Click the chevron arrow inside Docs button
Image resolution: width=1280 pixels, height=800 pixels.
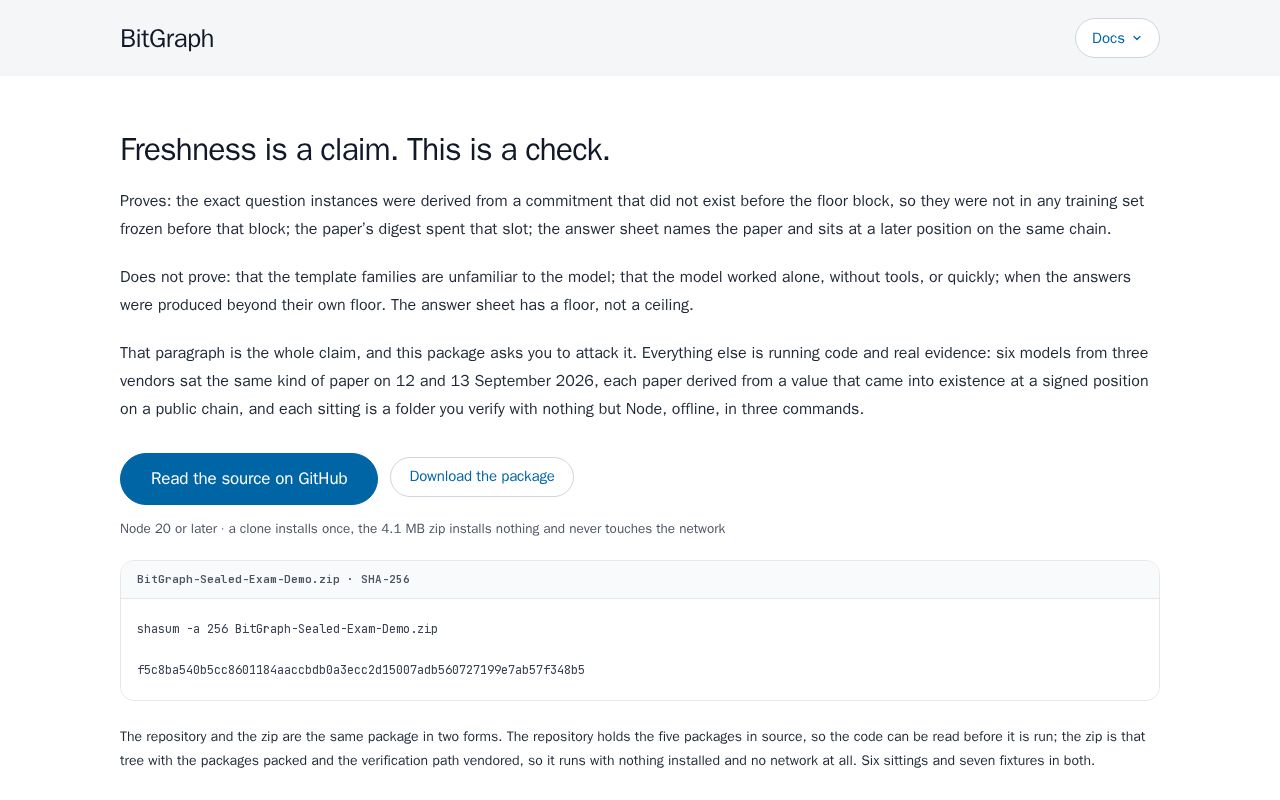(x=1136, y=38)
